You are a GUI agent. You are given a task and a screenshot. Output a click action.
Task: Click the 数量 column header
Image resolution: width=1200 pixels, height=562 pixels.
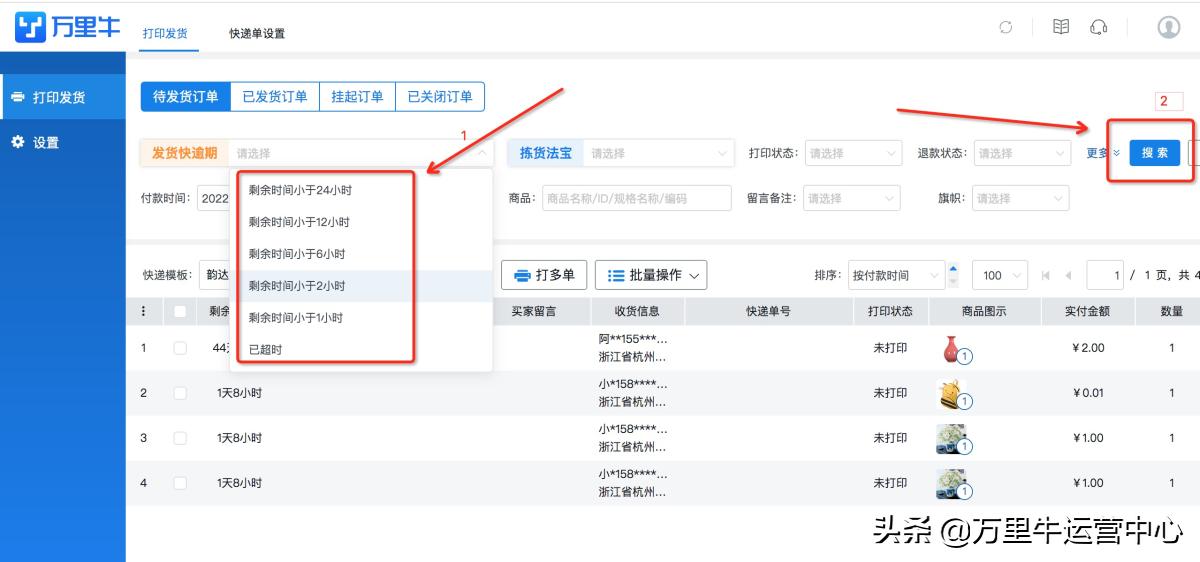click(1172, 311)
